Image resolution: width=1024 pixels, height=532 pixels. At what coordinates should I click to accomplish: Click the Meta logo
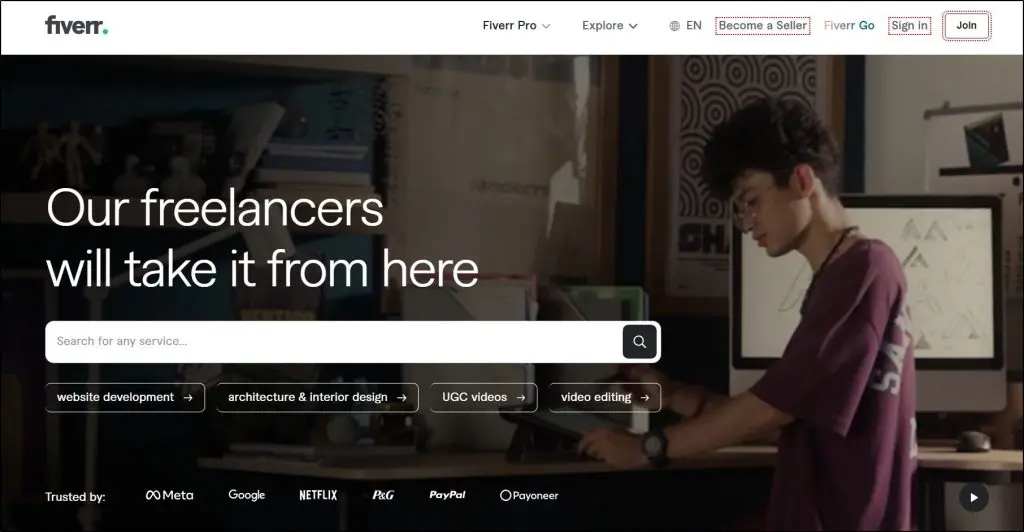[x=169, y=495]
